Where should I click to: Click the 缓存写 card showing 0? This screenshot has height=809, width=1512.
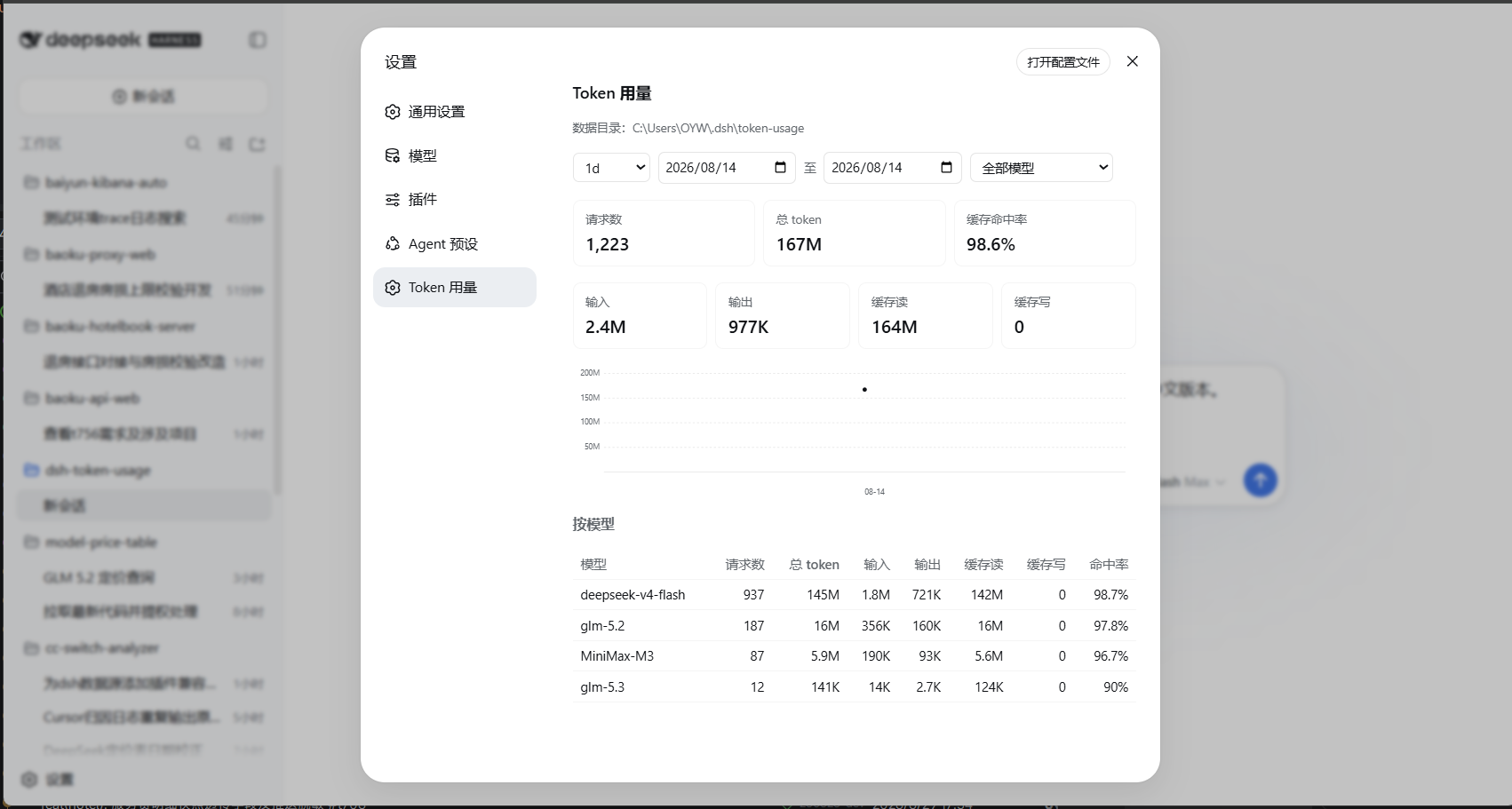pos(1068,315)
